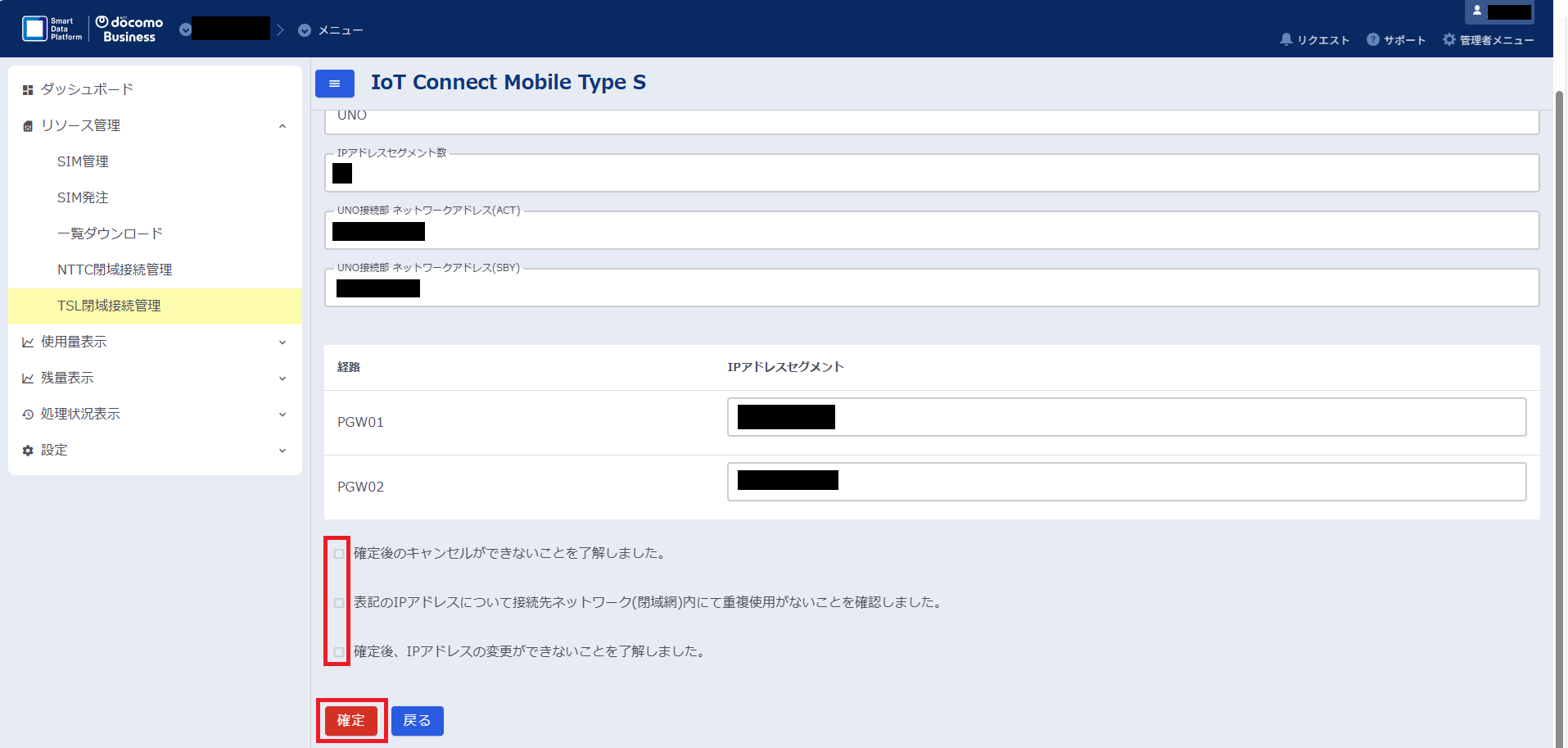Click the Smart Data Platform logo
1568x748 pixels.
pos(52,29)
